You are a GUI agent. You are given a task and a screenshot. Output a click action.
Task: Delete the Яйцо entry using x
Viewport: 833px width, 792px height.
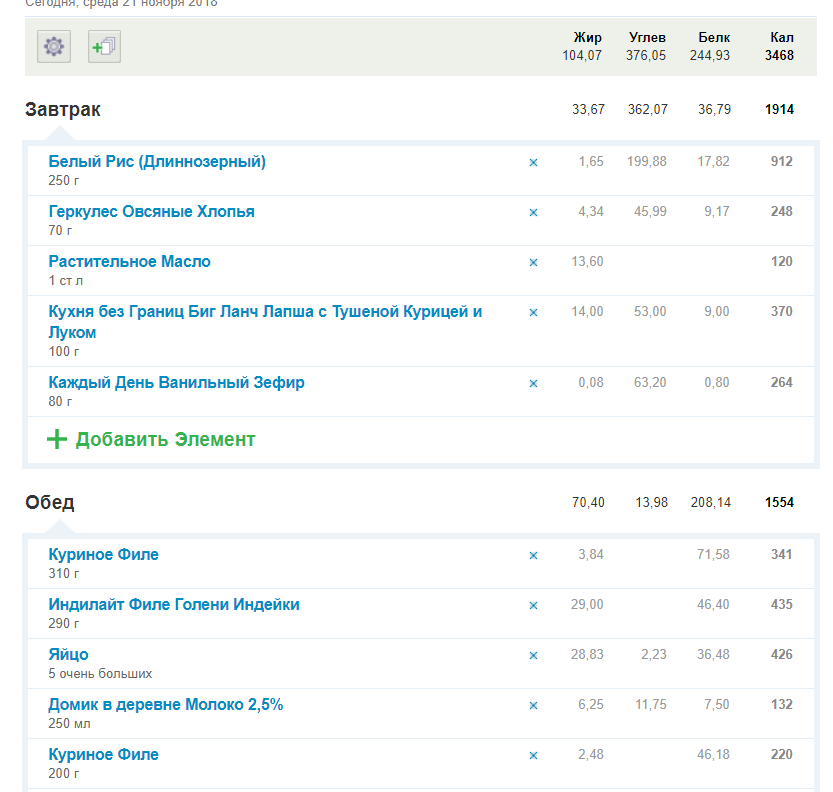pyautogui.click(x=533, y=655)
